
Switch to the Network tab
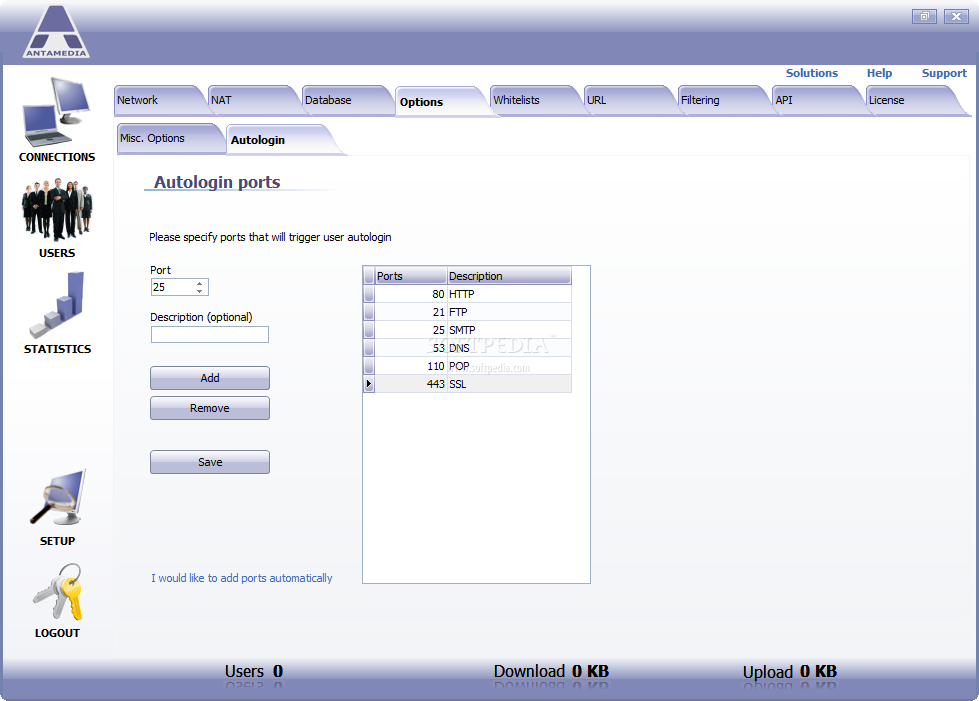159,100
